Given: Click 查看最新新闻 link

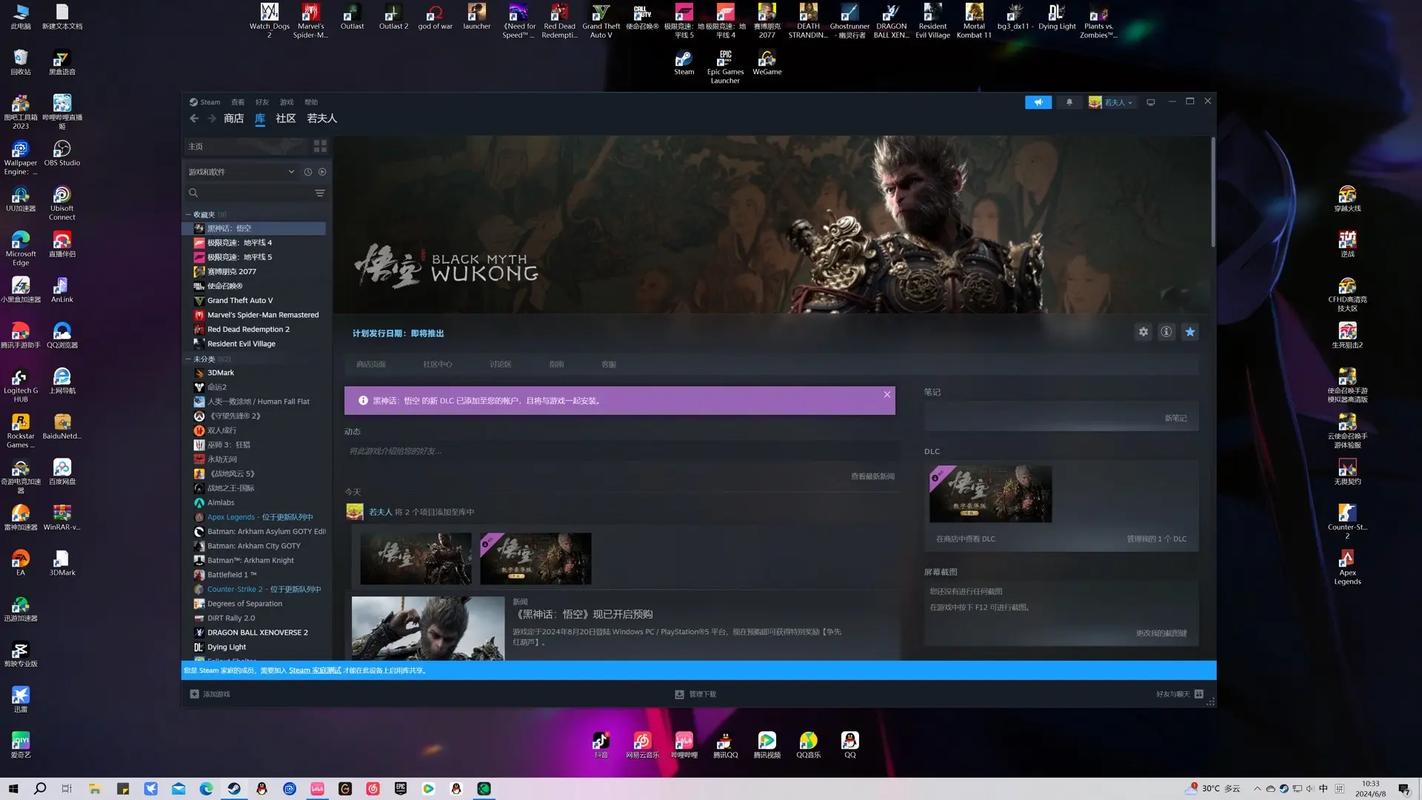Looking at the screenshot, I should coord(873,476).
